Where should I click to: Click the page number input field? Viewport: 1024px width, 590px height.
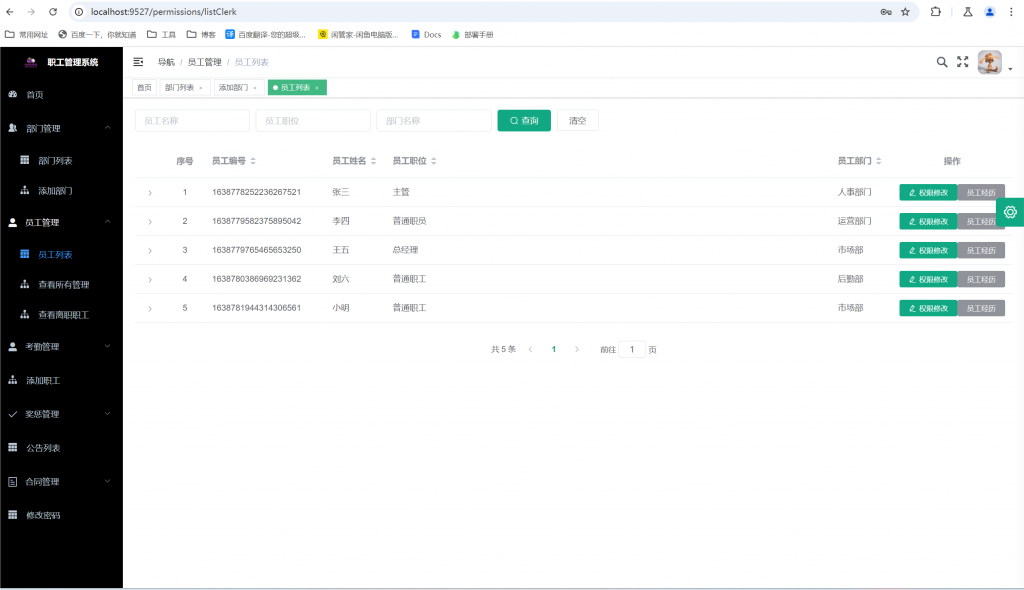point(633,348)
